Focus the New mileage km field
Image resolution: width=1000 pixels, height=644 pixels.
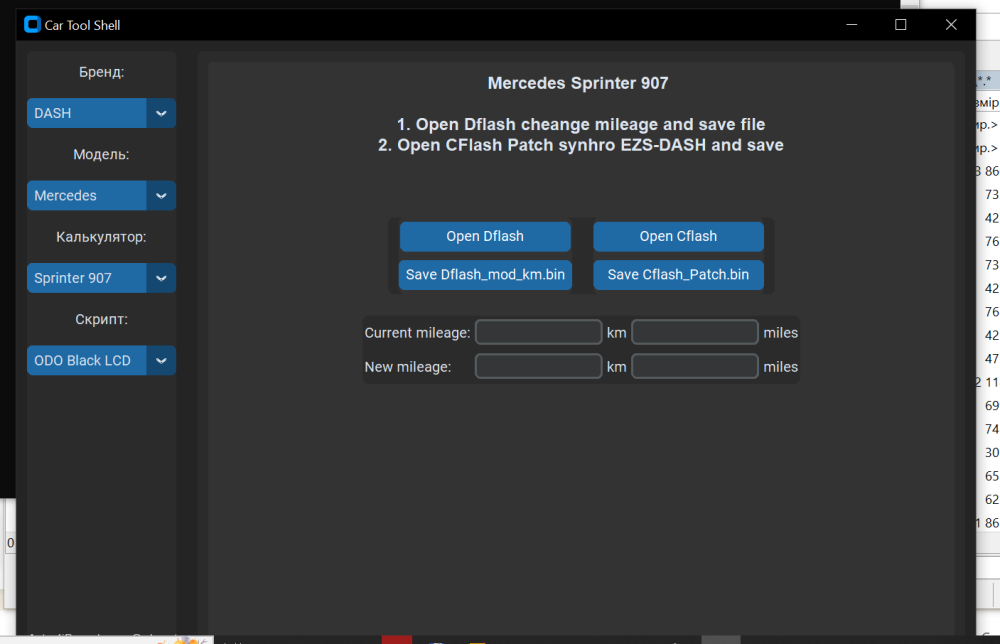click(539, 367)
